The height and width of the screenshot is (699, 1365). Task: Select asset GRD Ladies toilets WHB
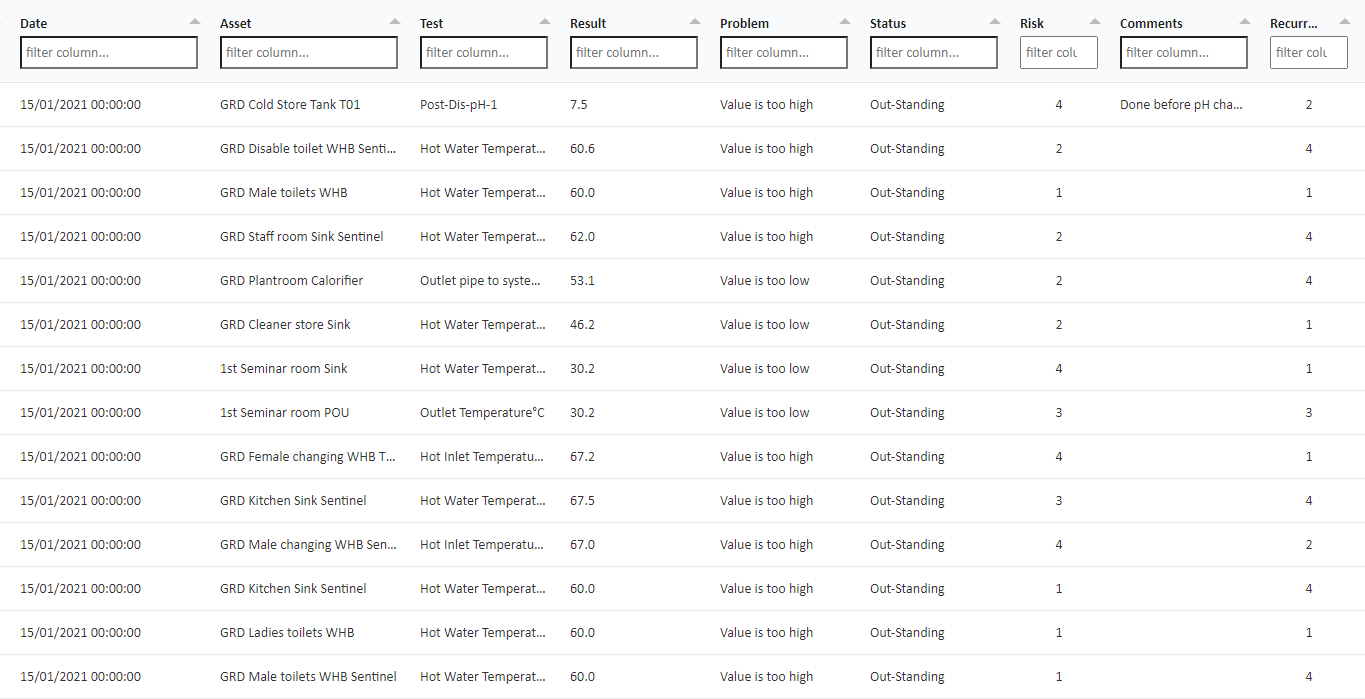point(287,632)
